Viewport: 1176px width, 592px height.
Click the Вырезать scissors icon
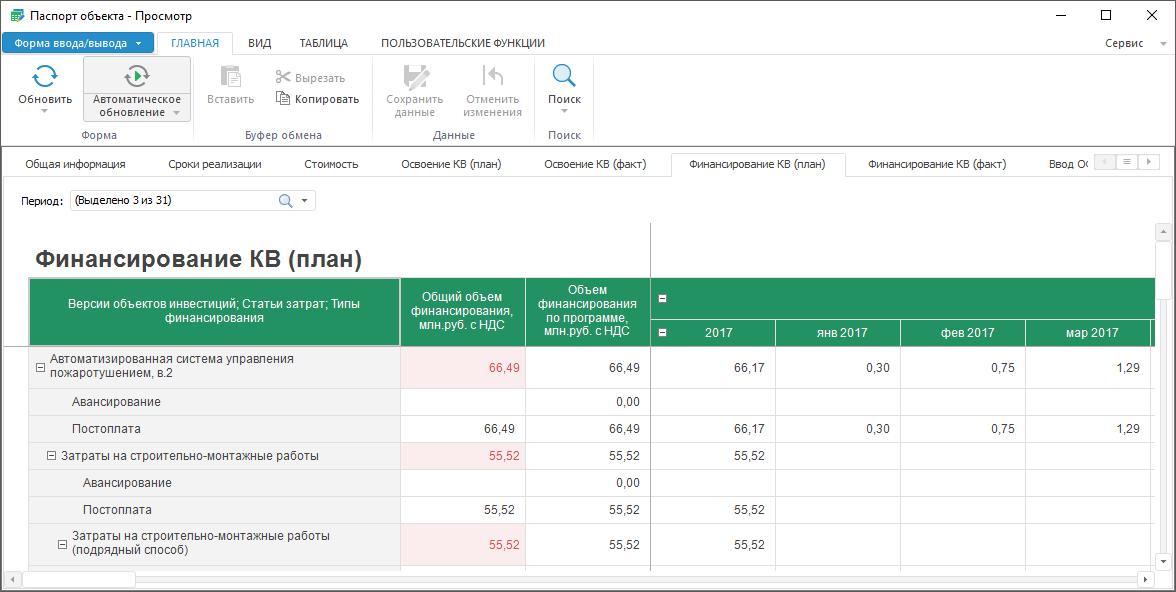click(x=283, y=78)
